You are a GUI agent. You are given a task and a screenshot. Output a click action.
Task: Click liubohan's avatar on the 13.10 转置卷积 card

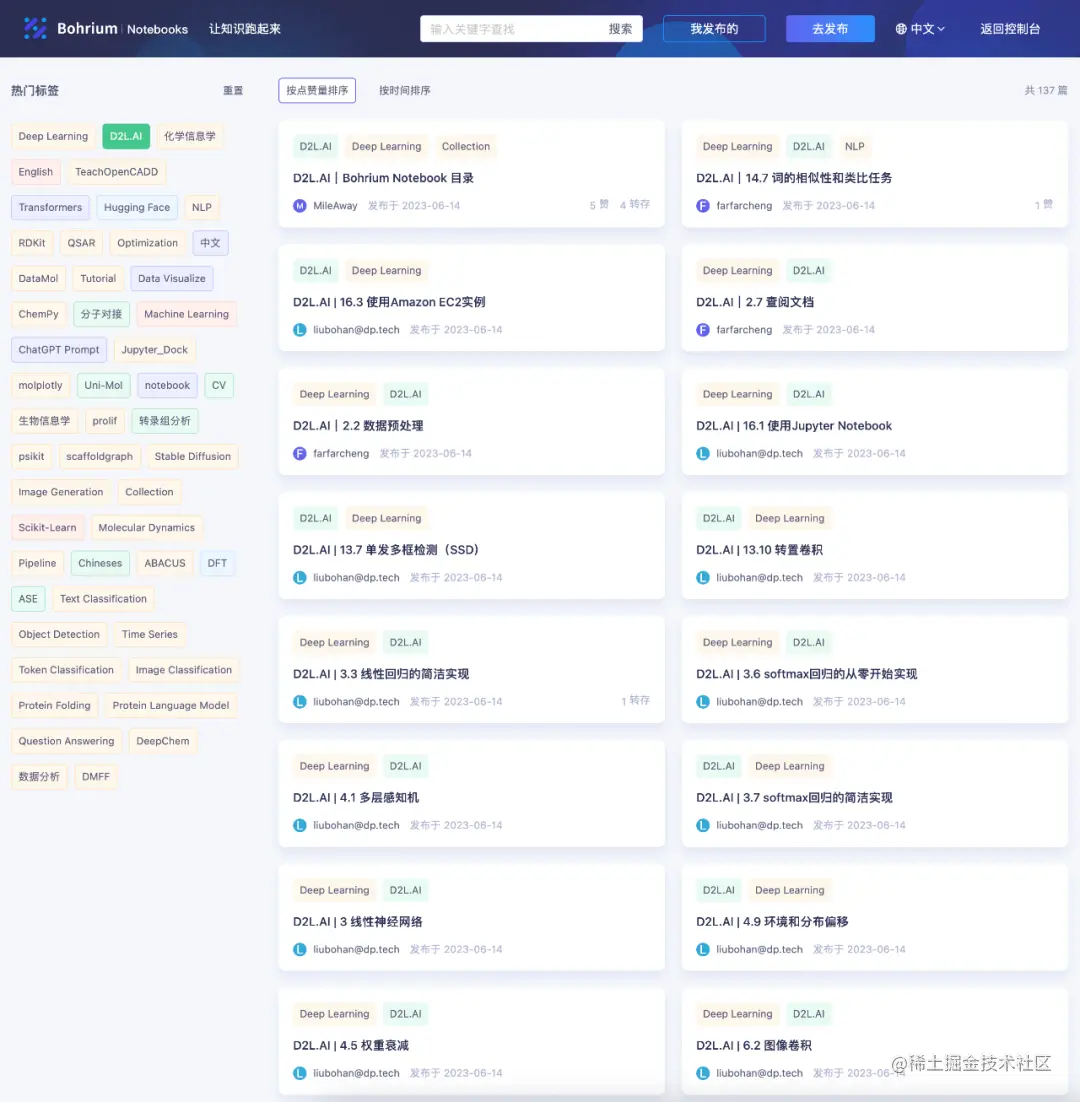coord(706,577)
